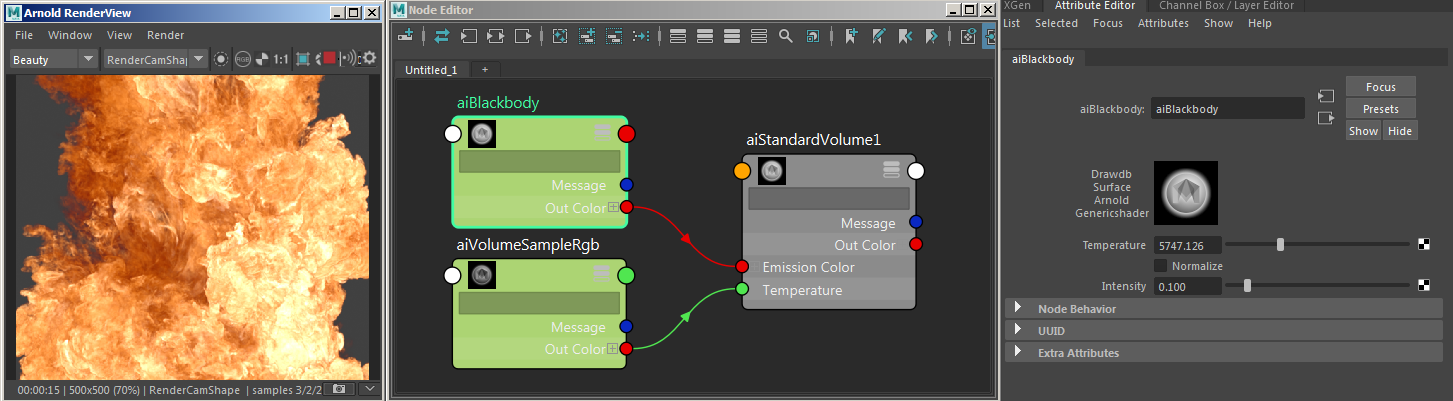Set nodes to simple view mode icon
This screenshot has width=1453, height=401.
(x=678, y=36)
